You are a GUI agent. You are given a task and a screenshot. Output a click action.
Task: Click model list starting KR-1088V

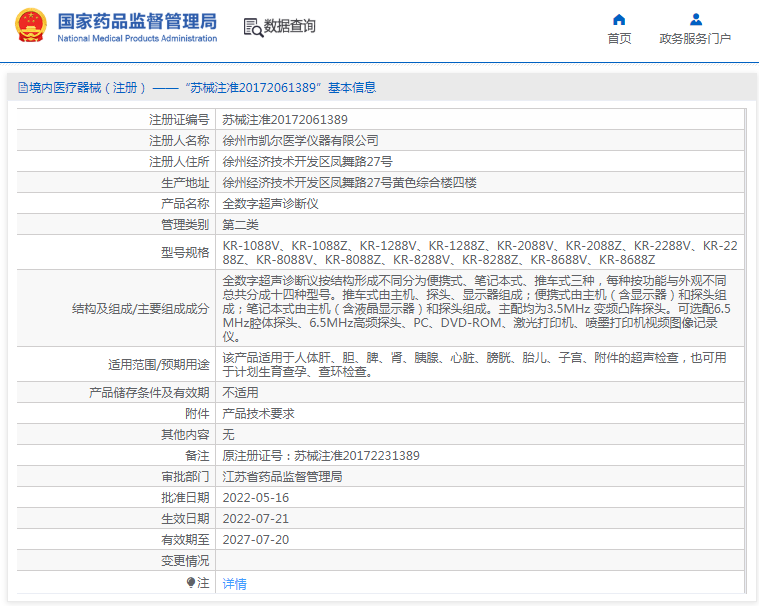480,252
